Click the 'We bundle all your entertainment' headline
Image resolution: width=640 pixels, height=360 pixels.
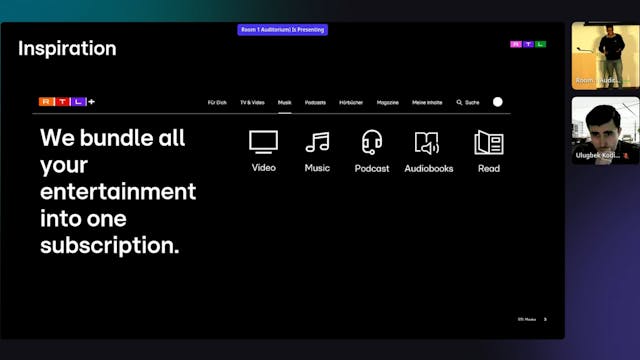(118, 191)
